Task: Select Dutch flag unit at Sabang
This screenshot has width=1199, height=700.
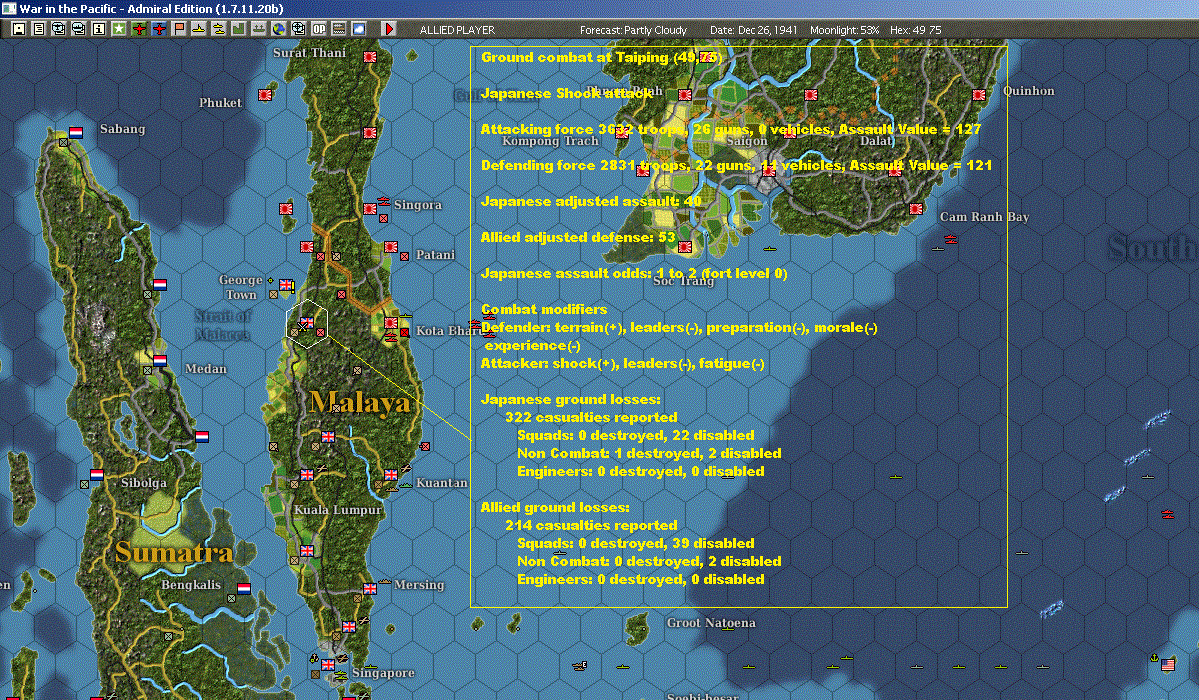Action: [76, 132]
